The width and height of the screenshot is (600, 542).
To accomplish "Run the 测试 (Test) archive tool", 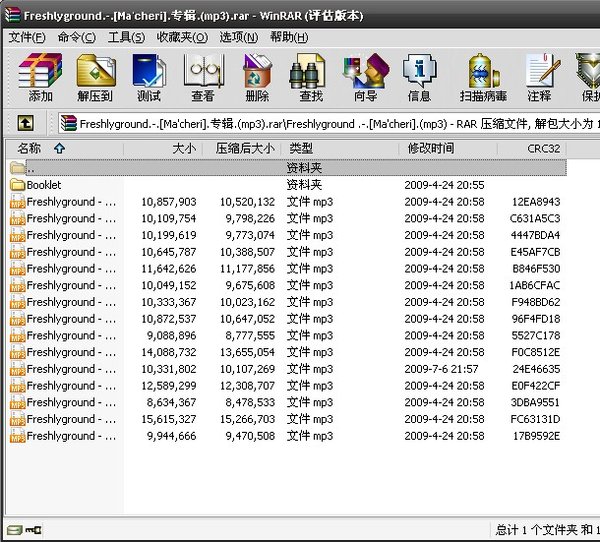I will 149,77.
